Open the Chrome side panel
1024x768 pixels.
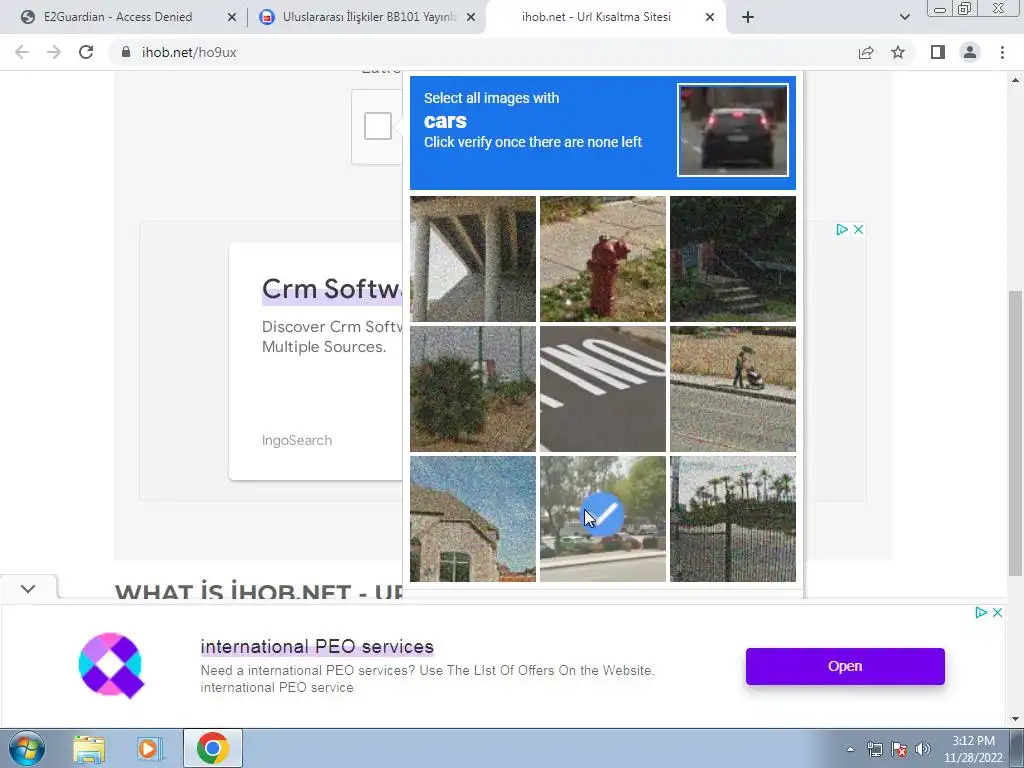(938, 52)
